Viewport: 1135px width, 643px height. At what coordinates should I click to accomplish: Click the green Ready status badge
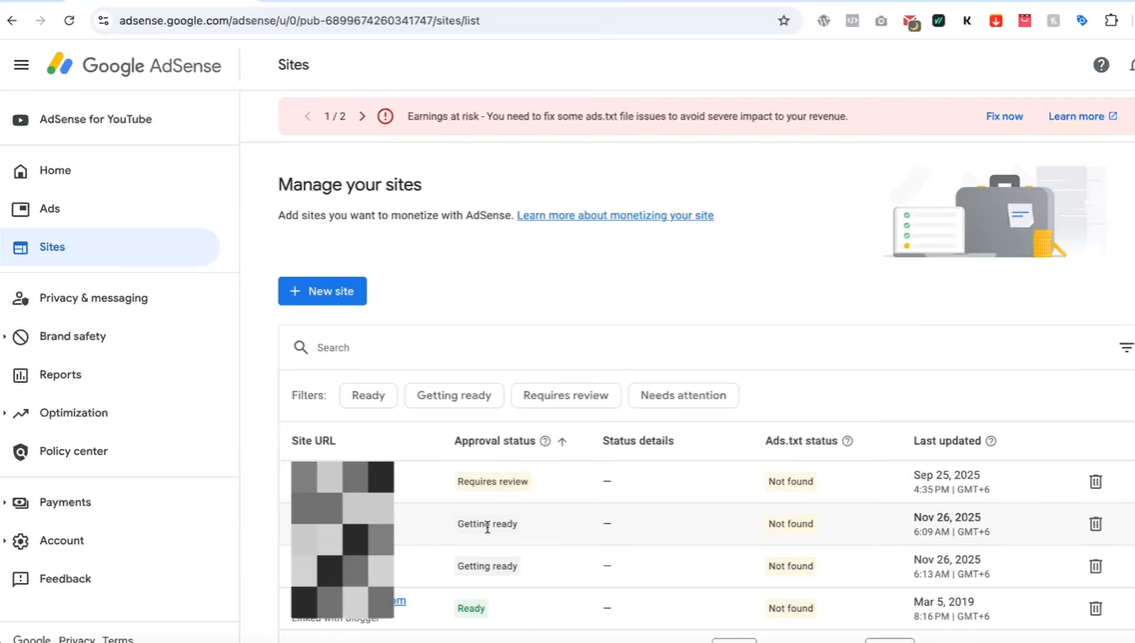pos(471,608)
